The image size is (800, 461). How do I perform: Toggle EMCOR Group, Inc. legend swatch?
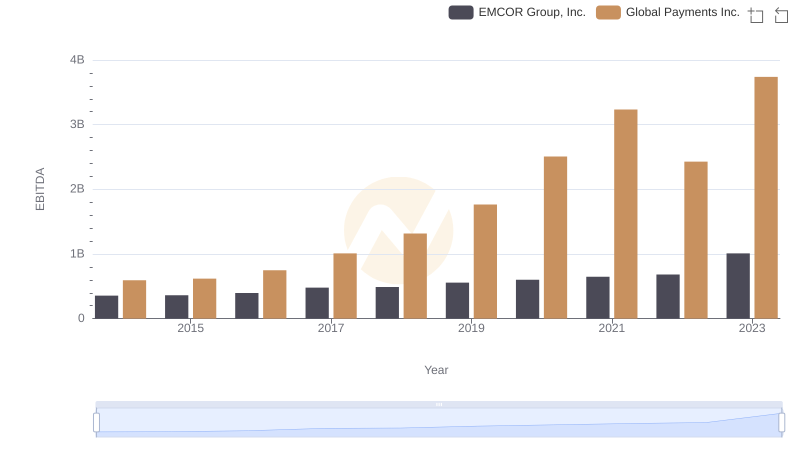(x=461, y=12)
